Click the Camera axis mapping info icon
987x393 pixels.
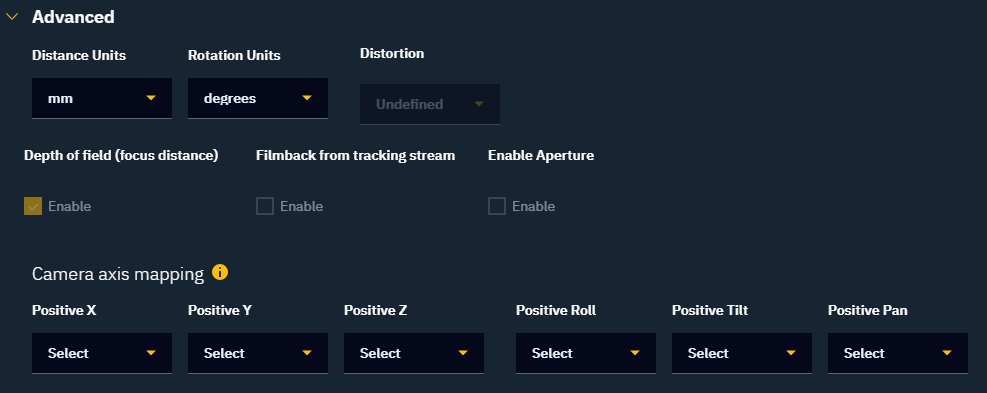point(220,273)
